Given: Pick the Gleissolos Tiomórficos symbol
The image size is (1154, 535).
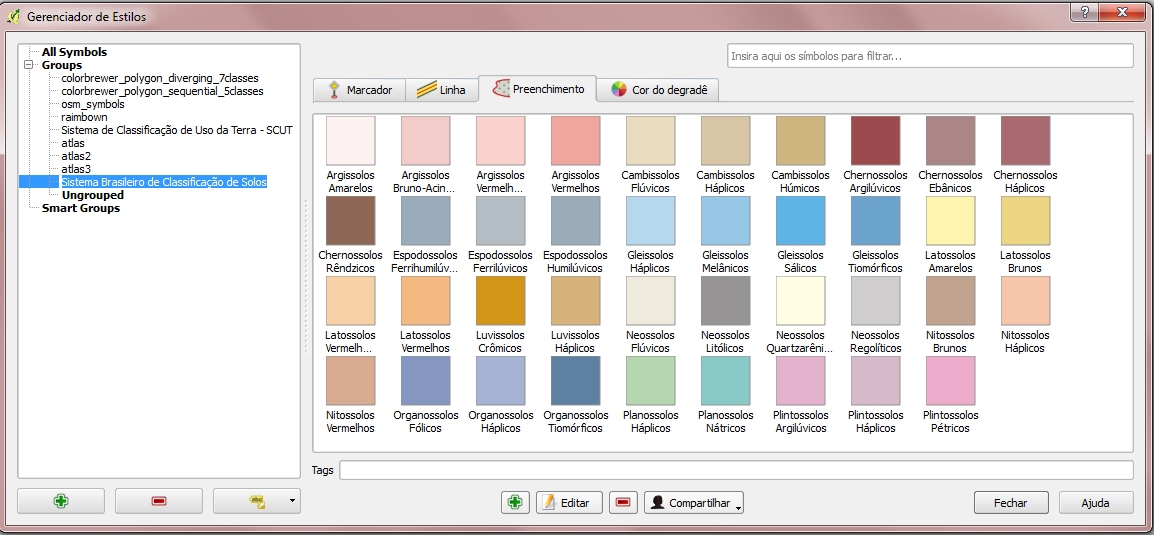Looking at the screenshot, I should pyautogui.click(x=876, y=221).
